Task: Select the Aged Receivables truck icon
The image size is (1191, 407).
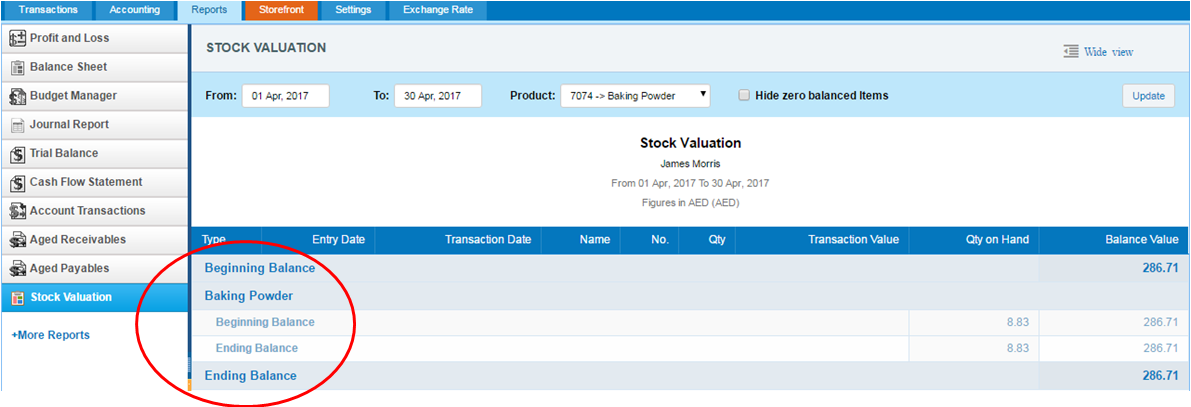Action: pos(17,240)
